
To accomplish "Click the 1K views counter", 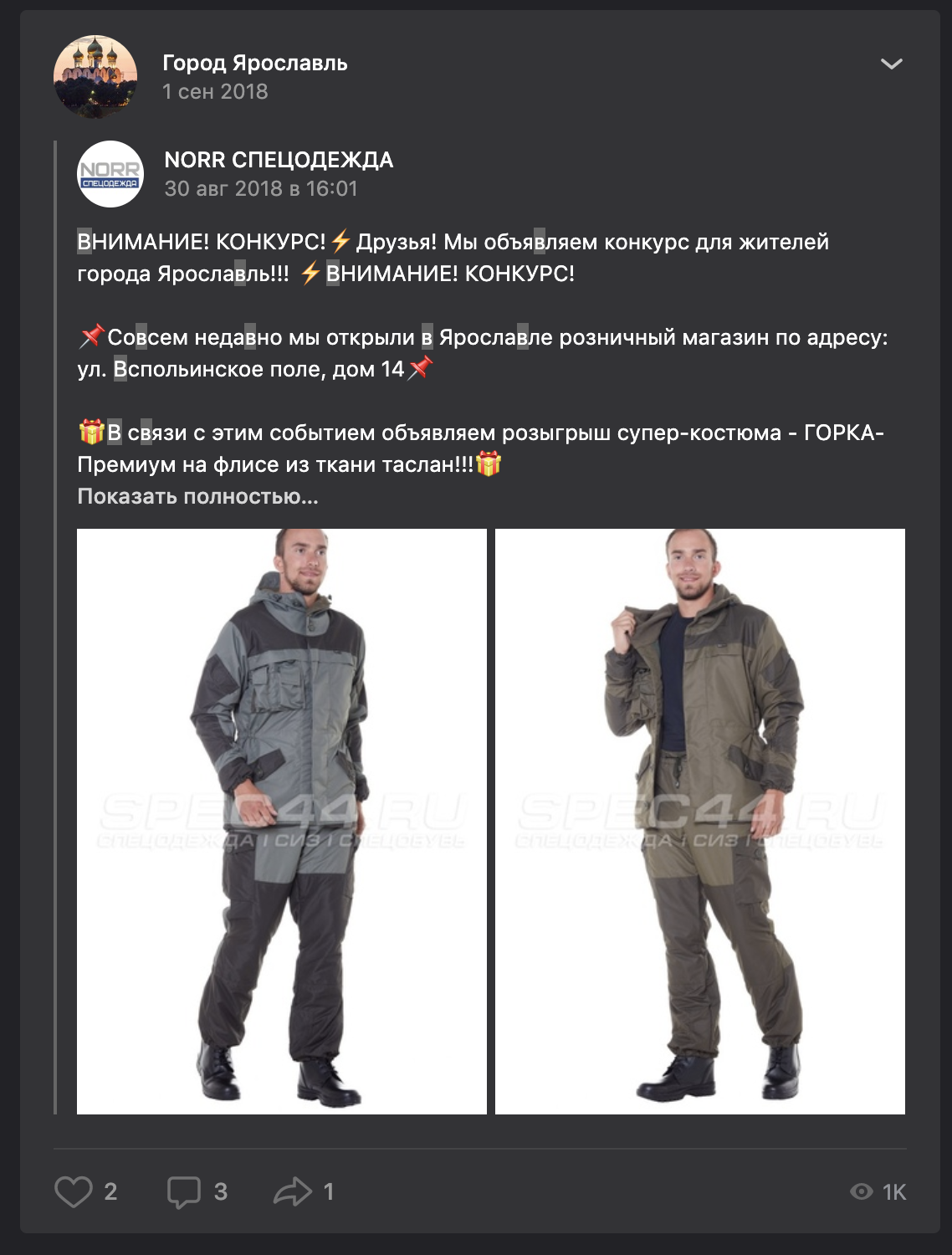I will coord(894,1192).
